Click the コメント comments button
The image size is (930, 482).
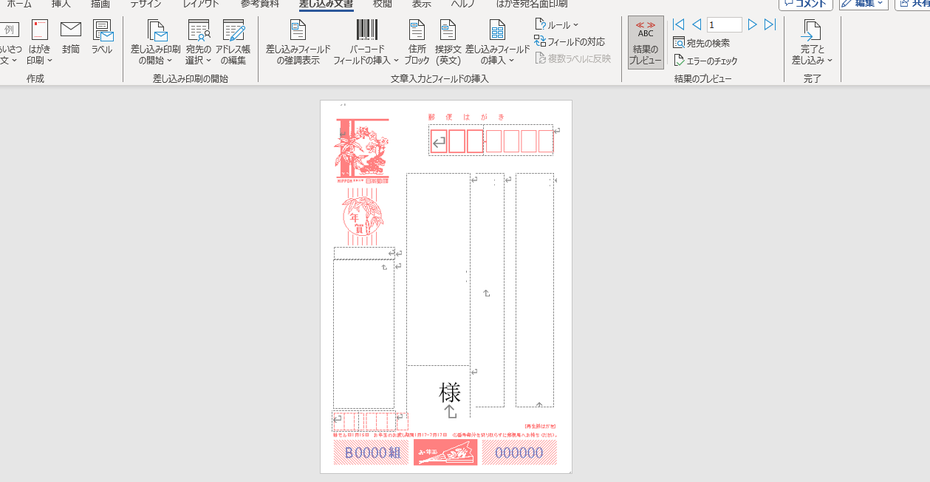tap(805, 4)
